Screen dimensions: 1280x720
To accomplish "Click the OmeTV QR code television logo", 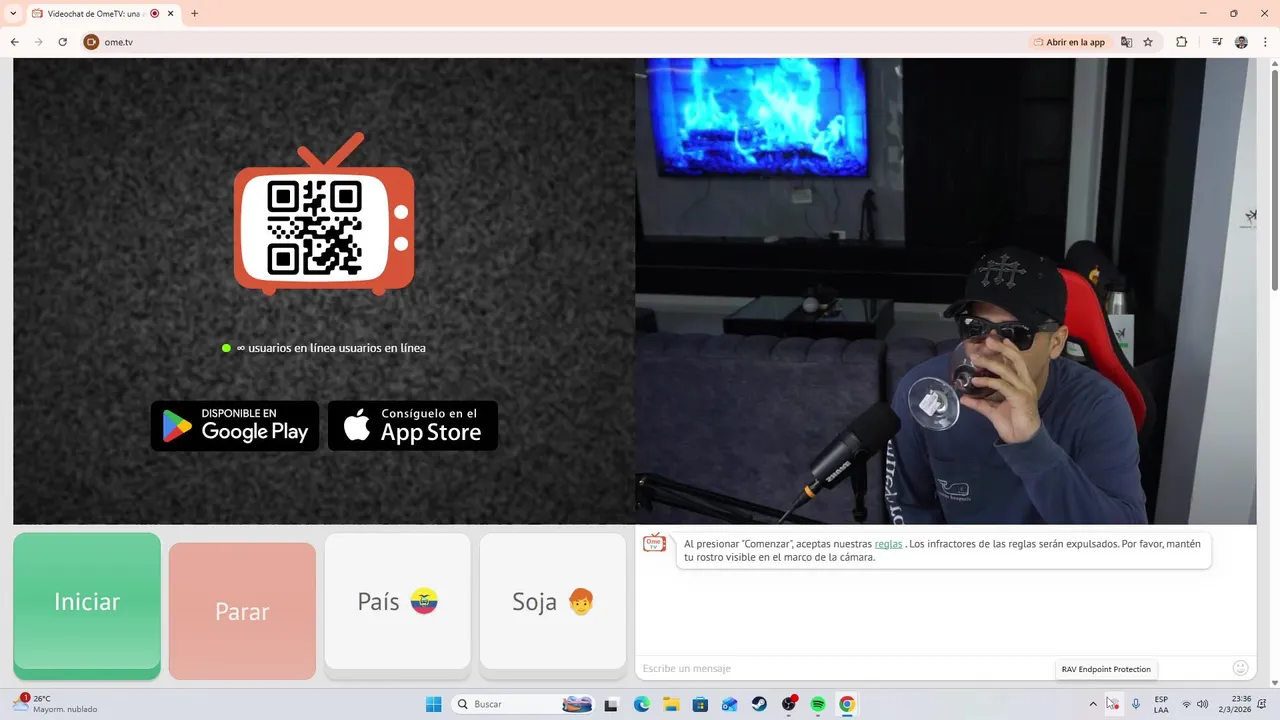I will (x=324, y=214).
